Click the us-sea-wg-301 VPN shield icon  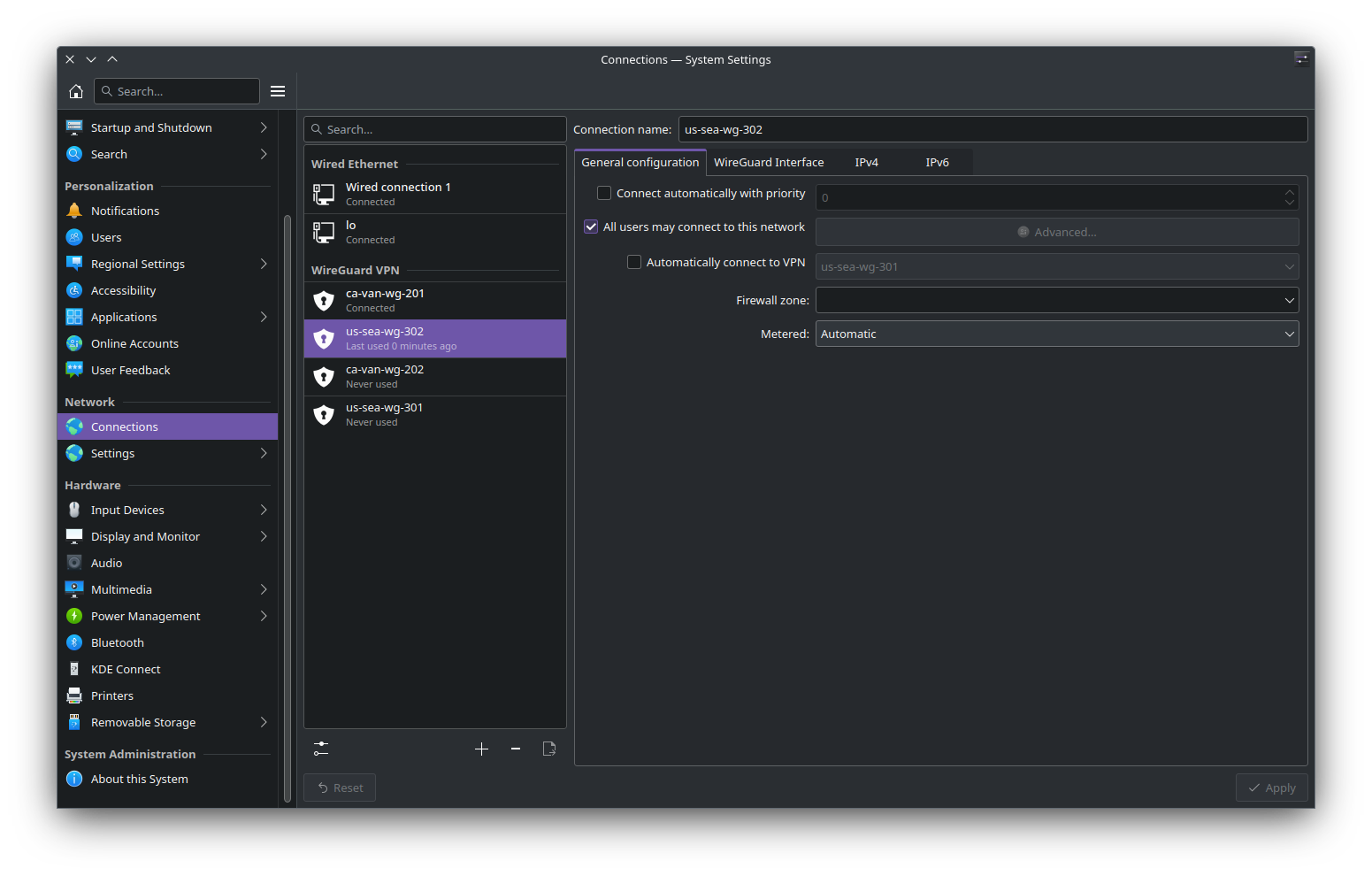pyautogui.click(x=324, y=415)
